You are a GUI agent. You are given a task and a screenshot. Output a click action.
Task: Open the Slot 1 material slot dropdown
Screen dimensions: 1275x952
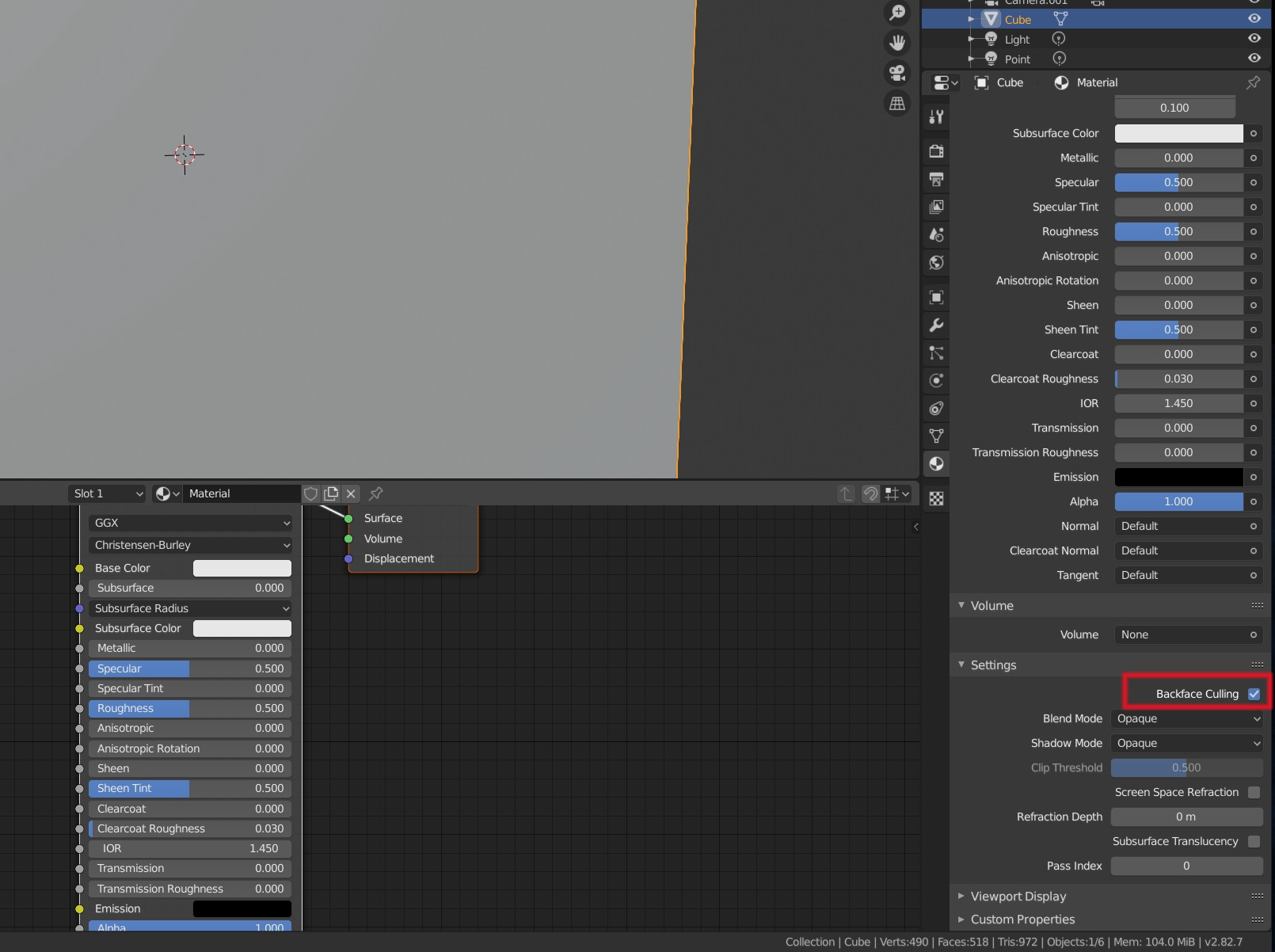pos(107,493)
